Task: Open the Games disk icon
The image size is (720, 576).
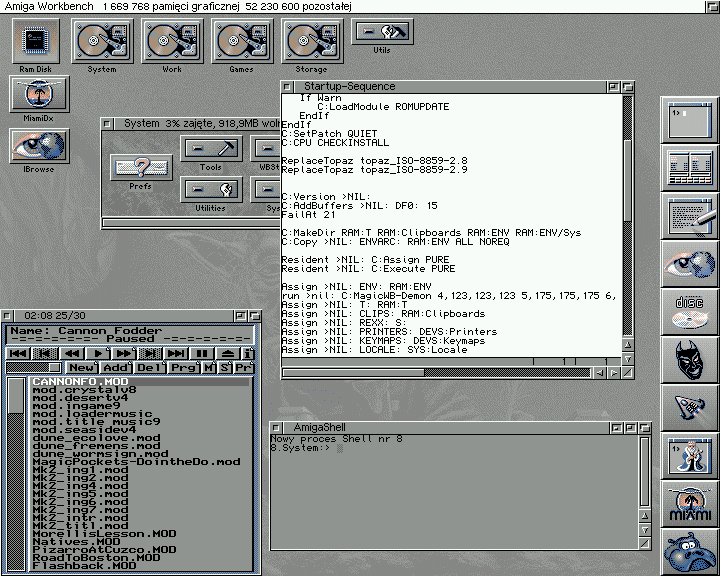Action: click(x=242, y=41)
